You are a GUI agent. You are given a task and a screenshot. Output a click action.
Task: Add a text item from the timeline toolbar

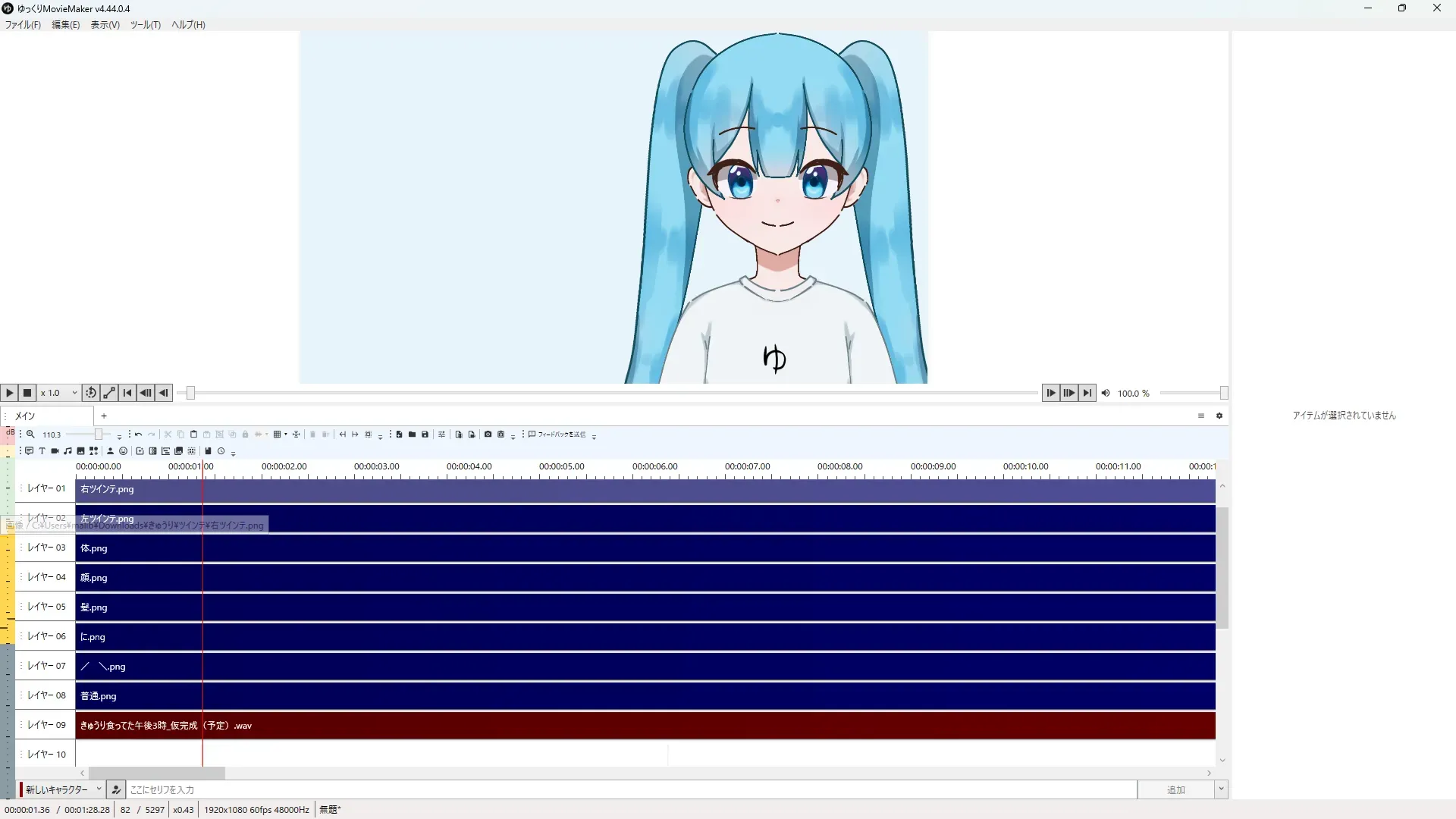tap(42, 451)
